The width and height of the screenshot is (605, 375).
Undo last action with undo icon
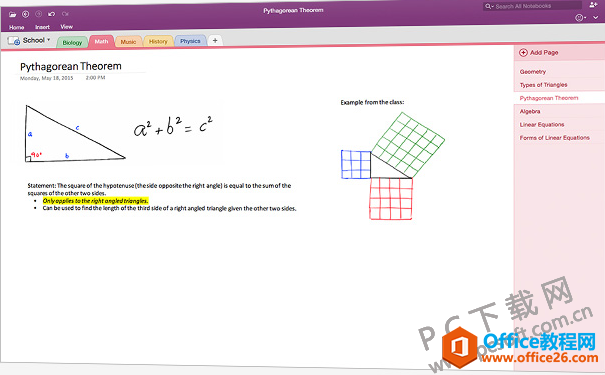tap(51, 14)
